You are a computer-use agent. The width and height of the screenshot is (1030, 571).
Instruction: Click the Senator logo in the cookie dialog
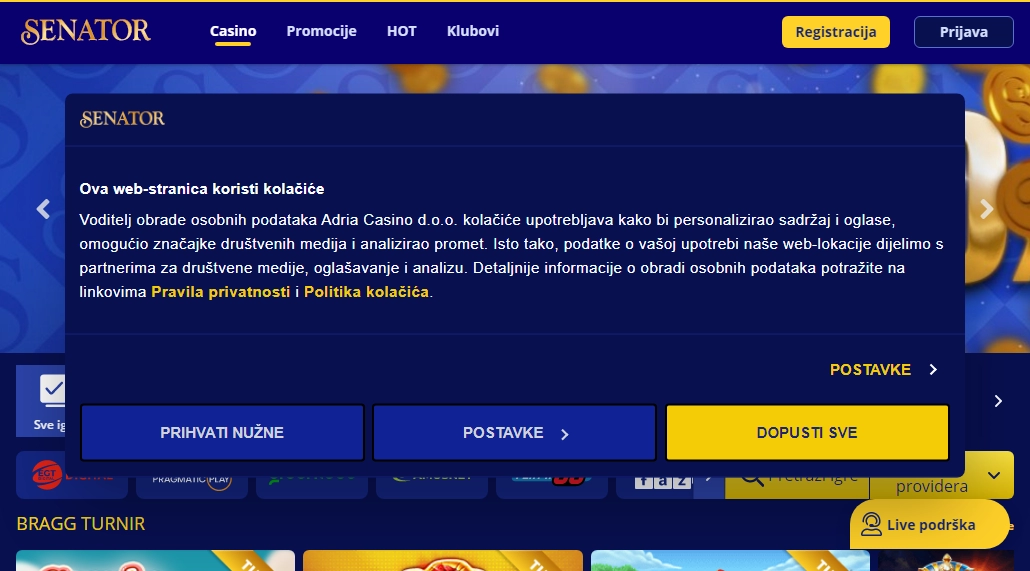(x=122, y=118)
